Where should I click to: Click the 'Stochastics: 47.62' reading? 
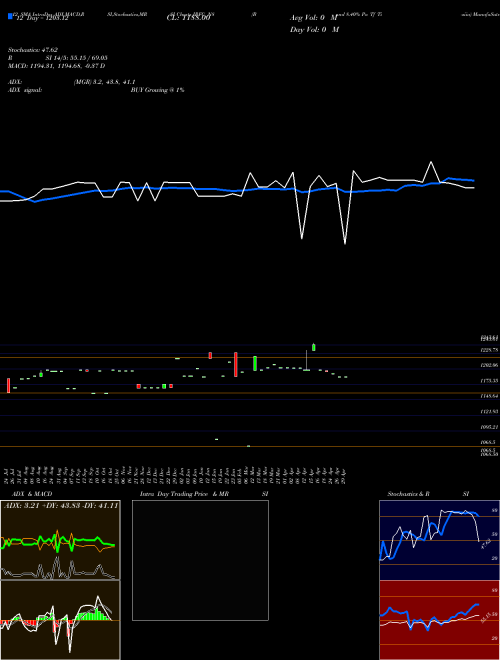point(33,50)
